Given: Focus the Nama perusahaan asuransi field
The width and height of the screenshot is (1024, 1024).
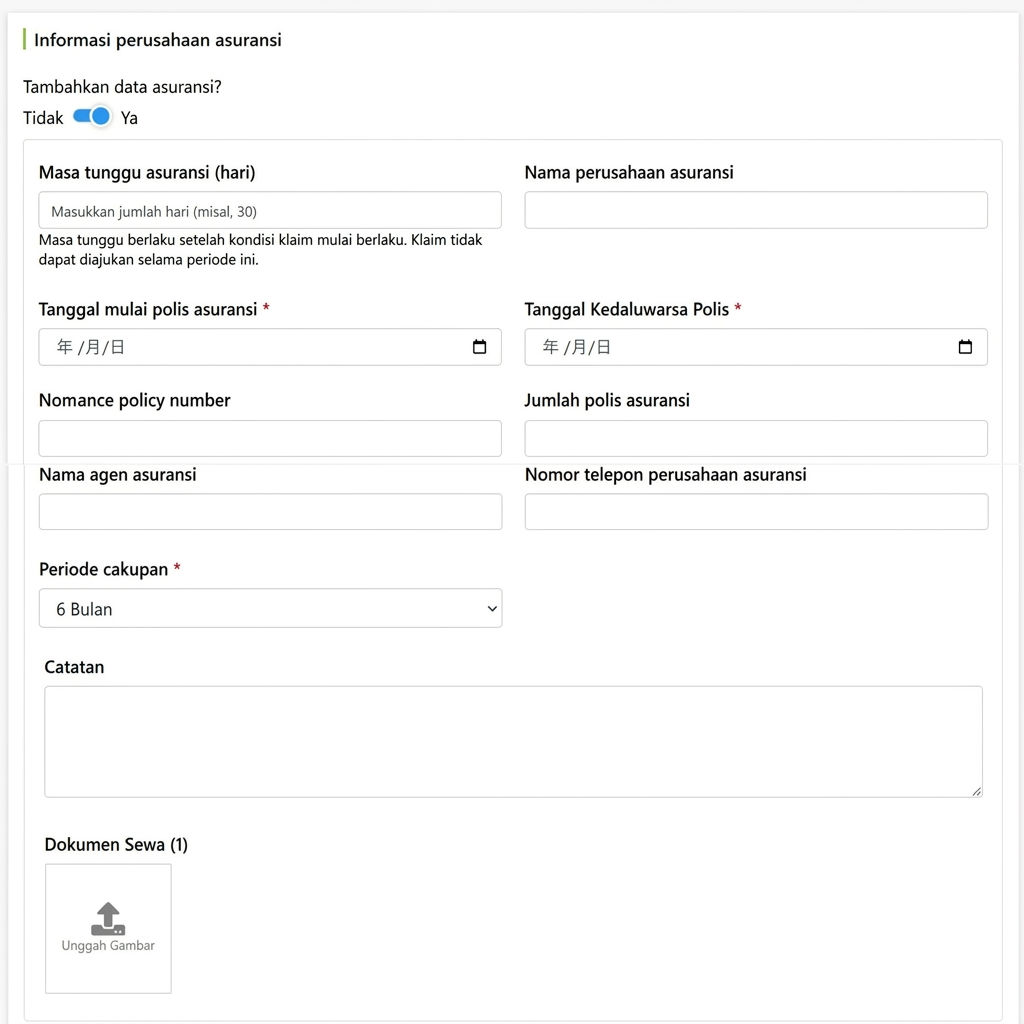Looking at the screenshot, I should pos(756,210).
